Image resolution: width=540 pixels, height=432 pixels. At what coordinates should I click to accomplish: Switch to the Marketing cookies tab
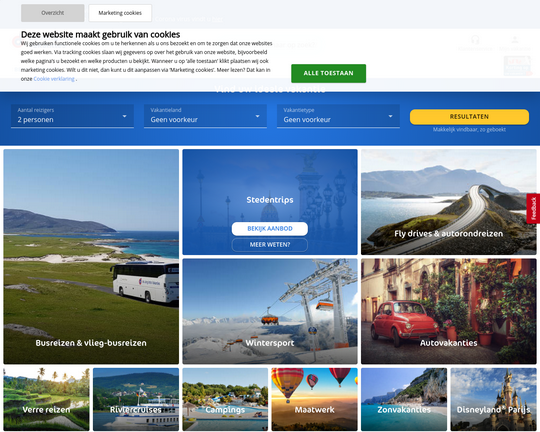click(x=120, y=13)
